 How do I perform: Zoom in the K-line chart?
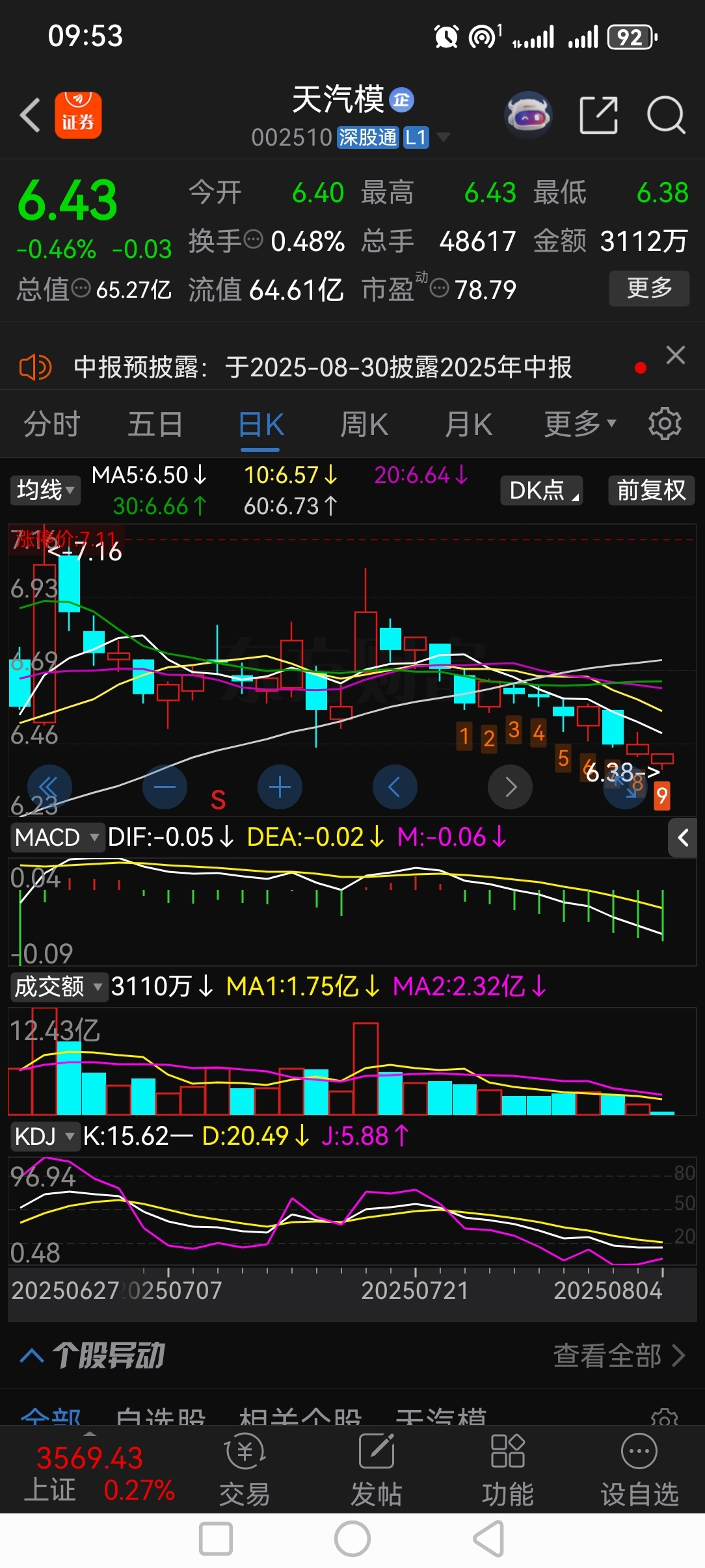[280, 787]
